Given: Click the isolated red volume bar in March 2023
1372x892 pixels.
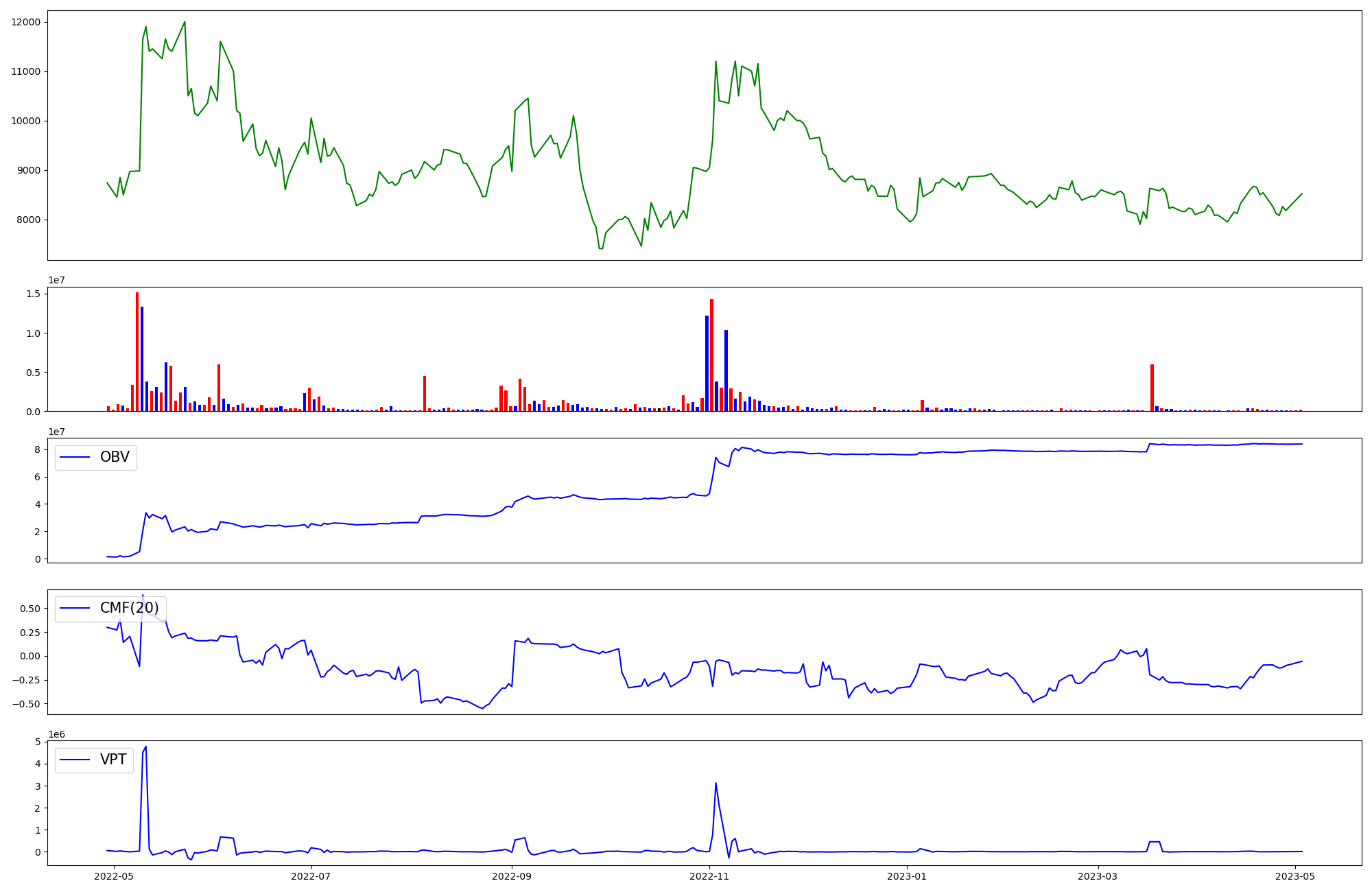Looking at the screenshot, I should [1152, 388].
